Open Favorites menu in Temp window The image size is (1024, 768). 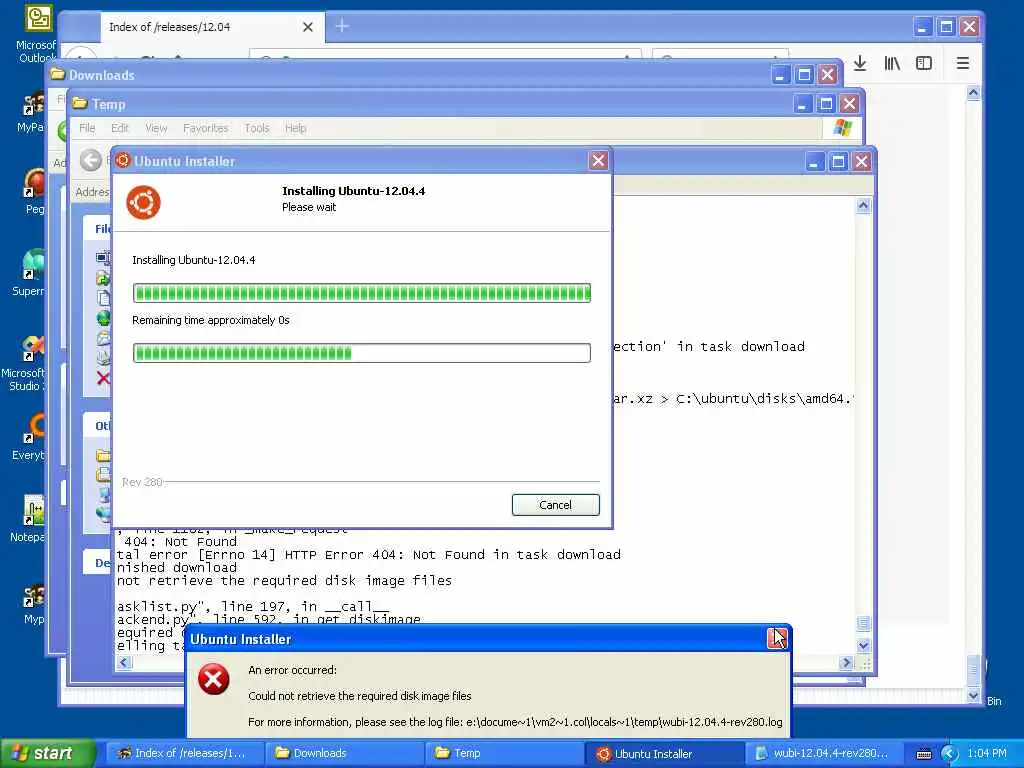tap(206, 128)
